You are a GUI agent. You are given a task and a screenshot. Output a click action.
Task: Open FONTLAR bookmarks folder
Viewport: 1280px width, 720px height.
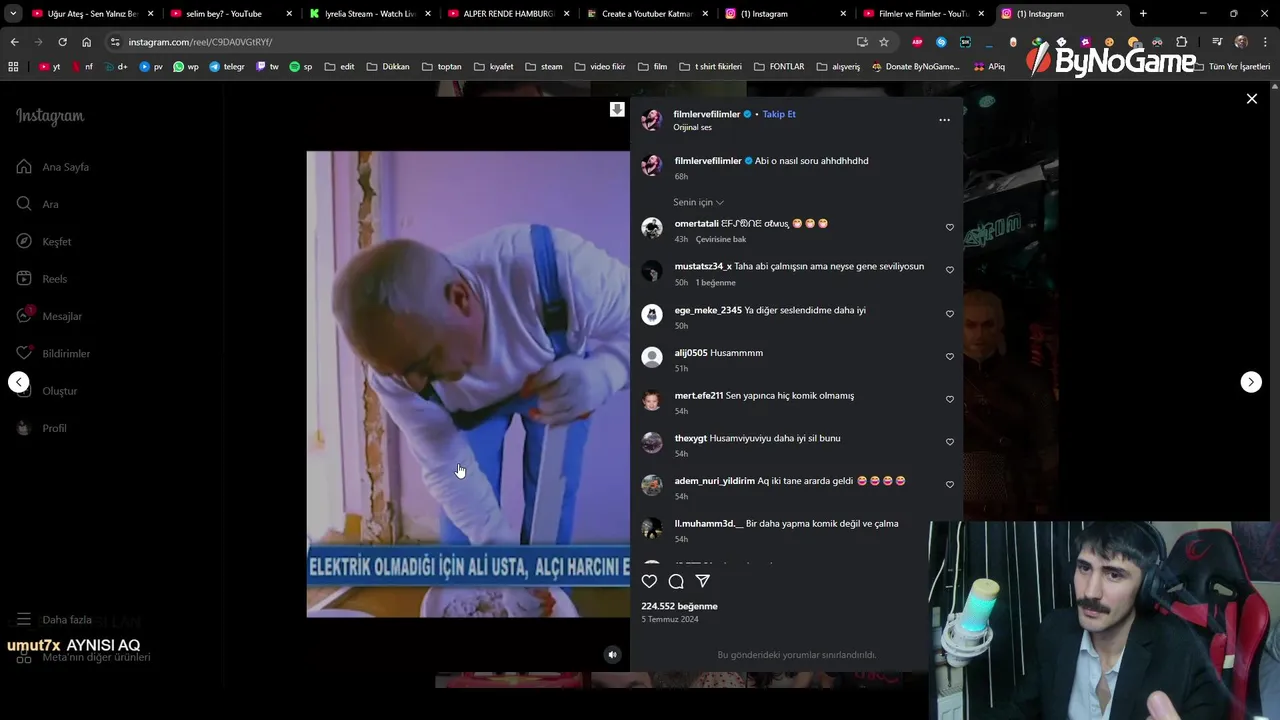point(779,67)
